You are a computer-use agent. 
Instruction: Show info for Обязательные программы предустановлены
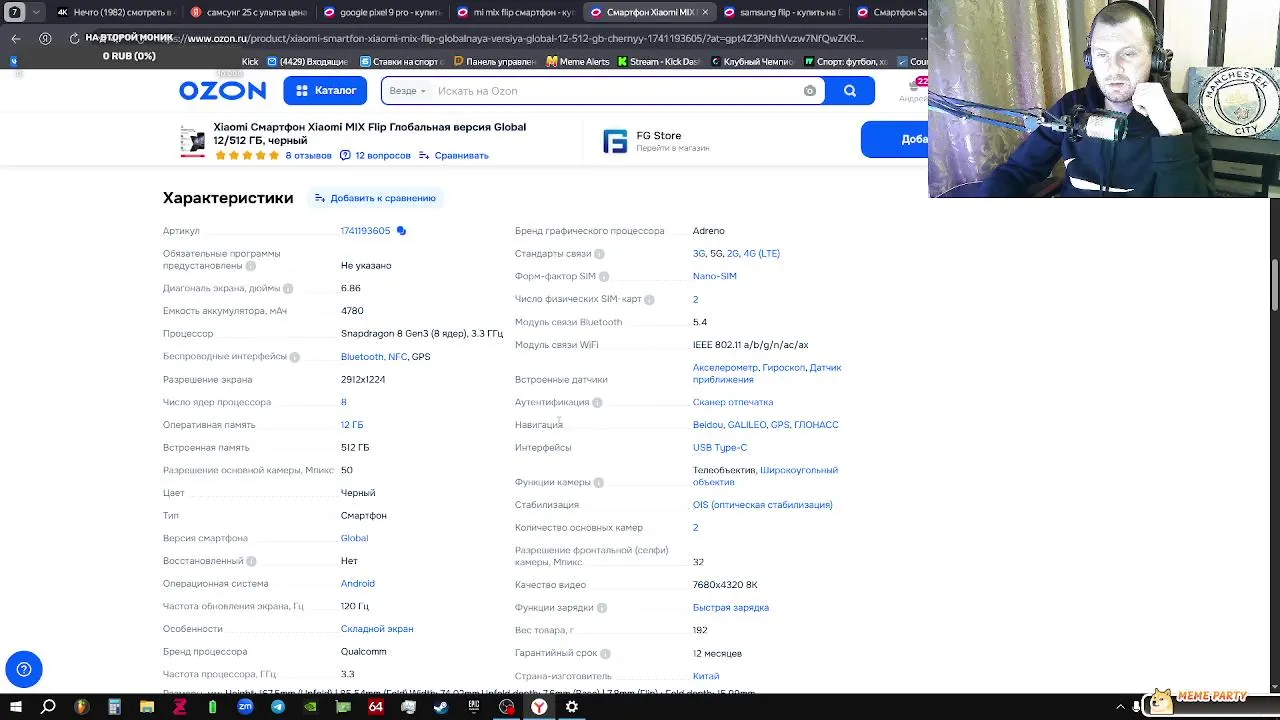(x=251, y=266)
